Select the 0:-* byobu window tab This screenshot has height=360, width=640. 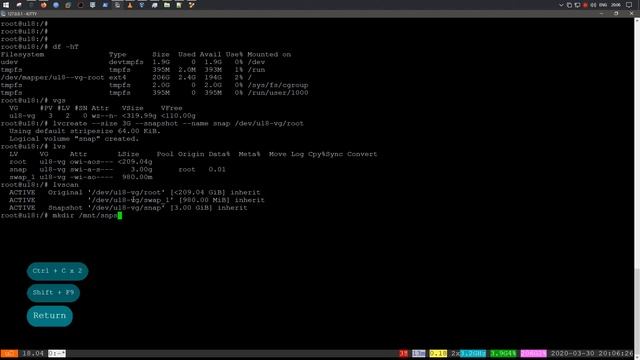(57, 353)
